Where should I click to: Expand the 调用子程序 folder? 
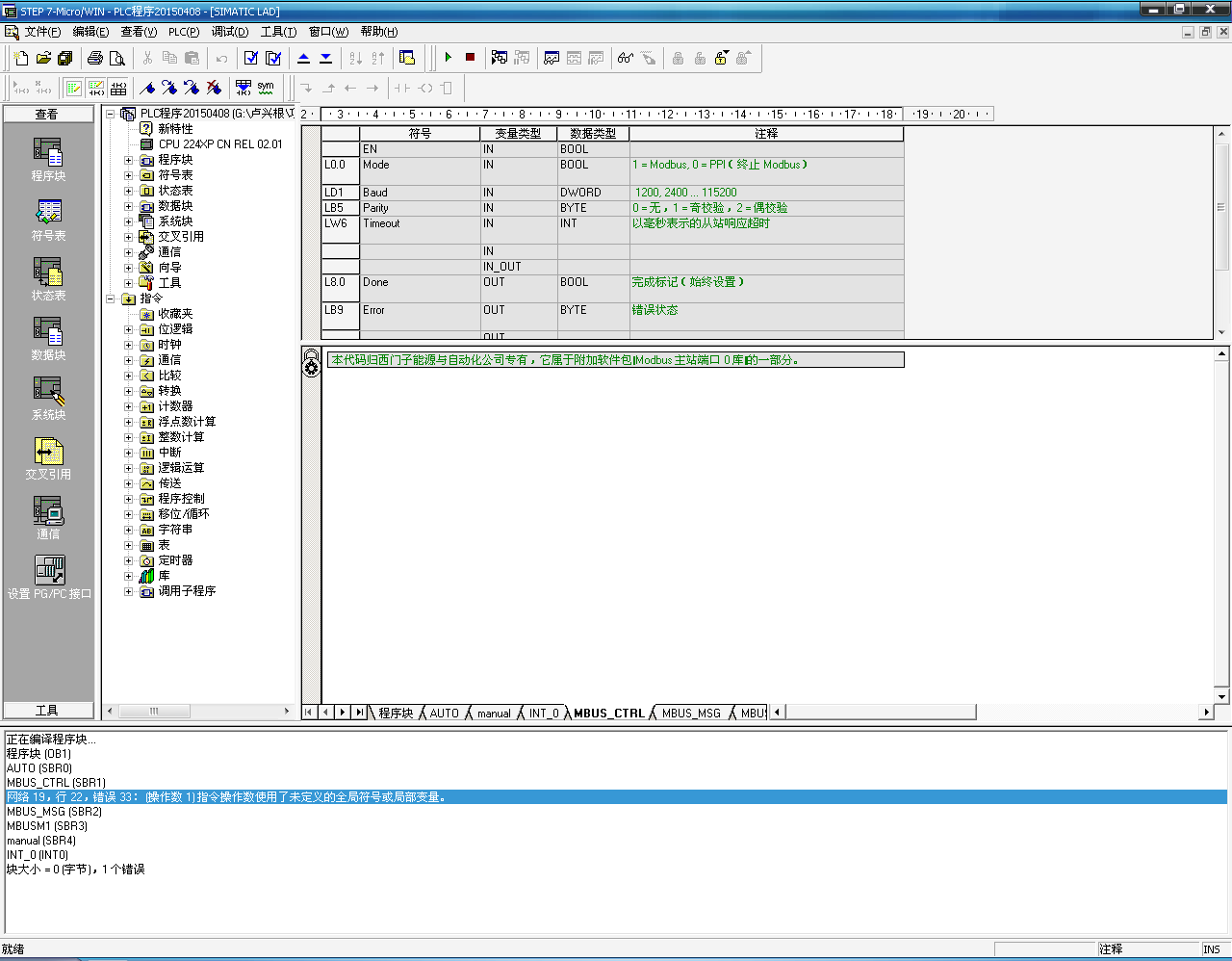(129, 591)
